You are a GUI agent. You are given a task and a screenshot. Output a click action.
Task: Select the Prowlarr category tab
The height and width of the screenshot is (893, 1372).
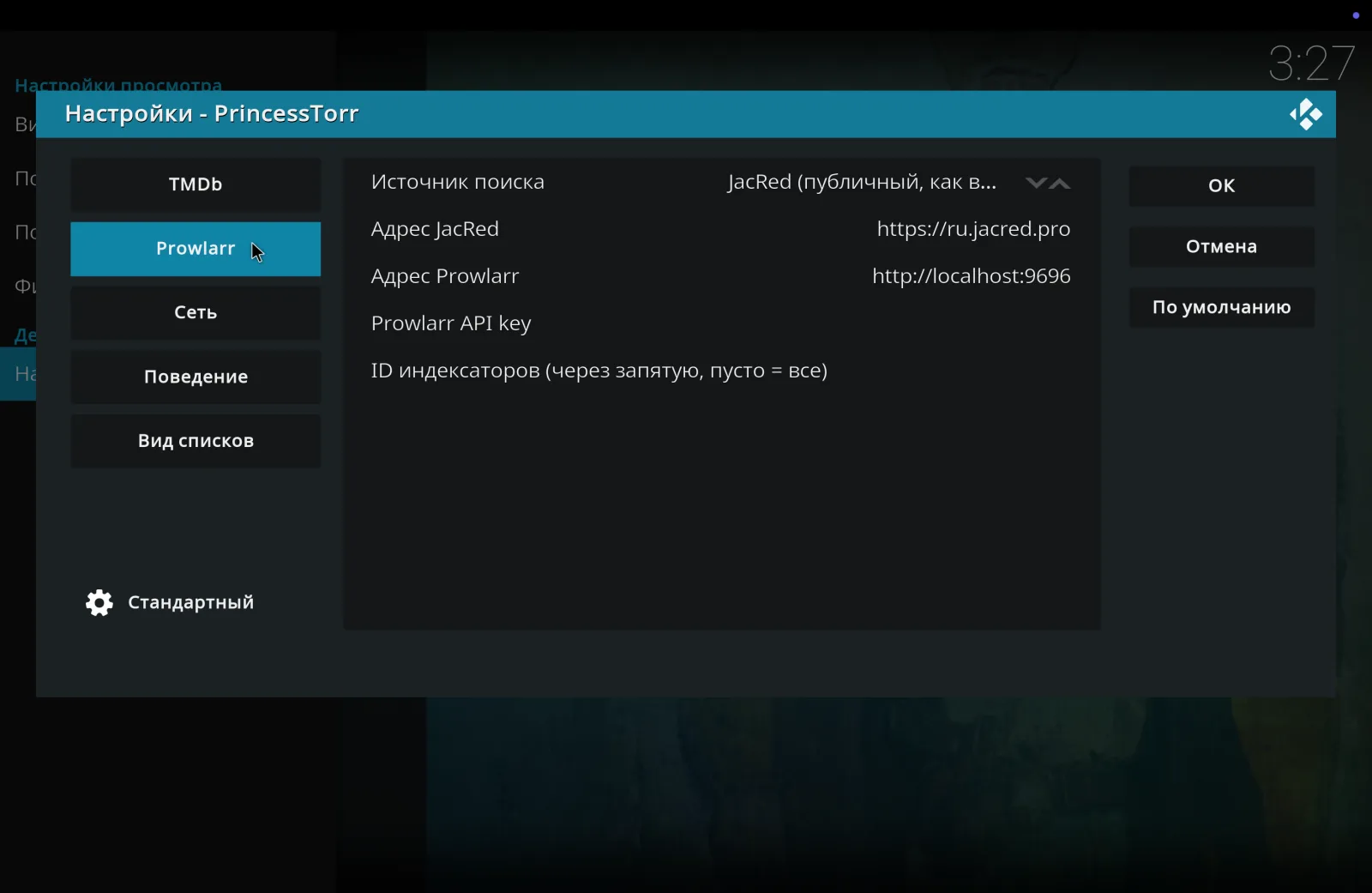click(196, 249)
